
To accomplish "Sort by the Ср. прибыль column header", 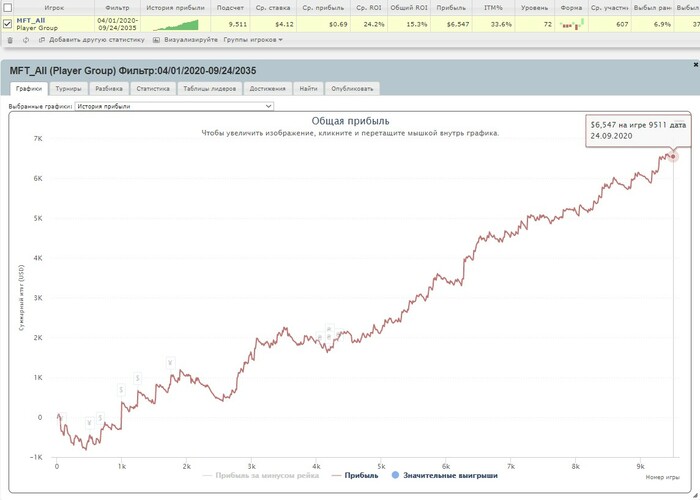I will (323, 8).
